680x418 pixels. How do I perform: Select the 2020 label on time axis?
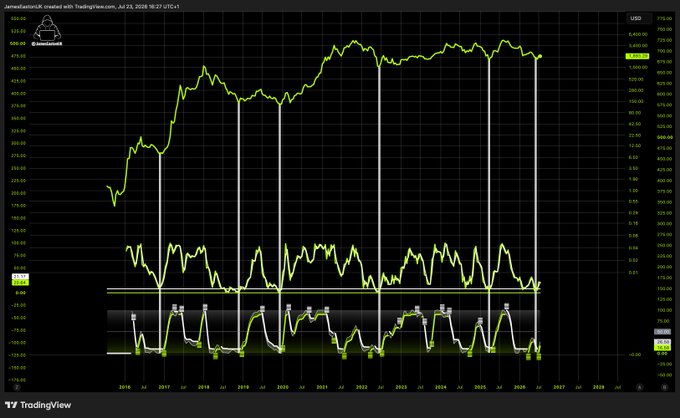282,387
